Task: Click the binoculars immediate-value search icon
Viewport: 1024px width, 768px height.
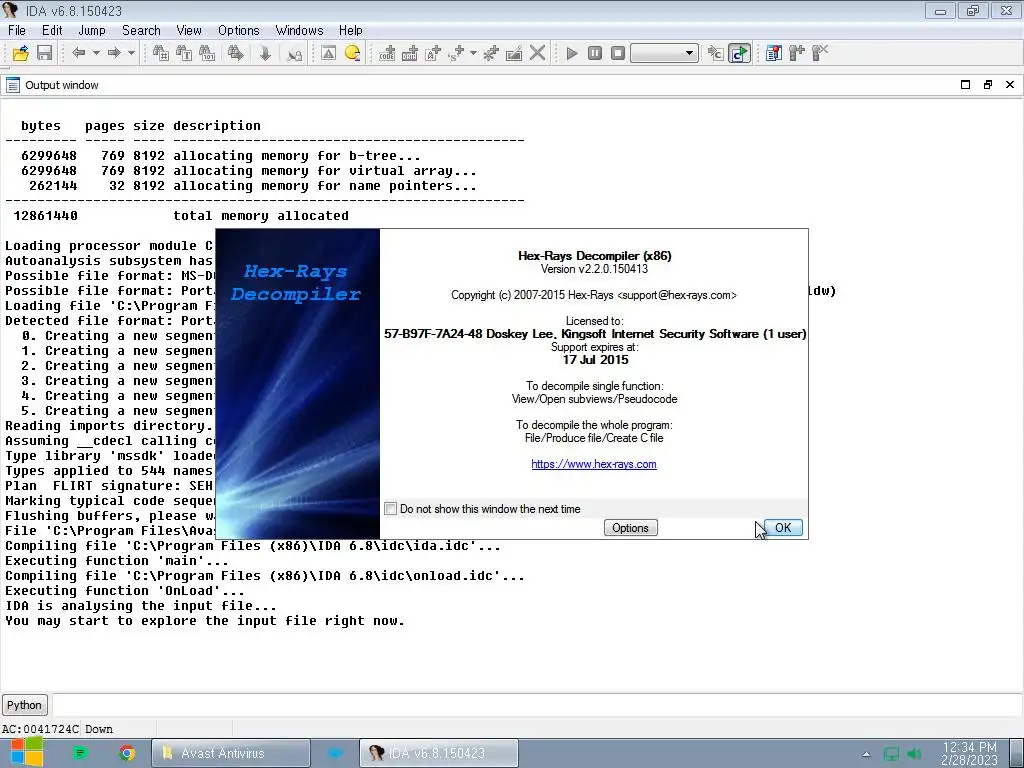Action: (161, 54)
